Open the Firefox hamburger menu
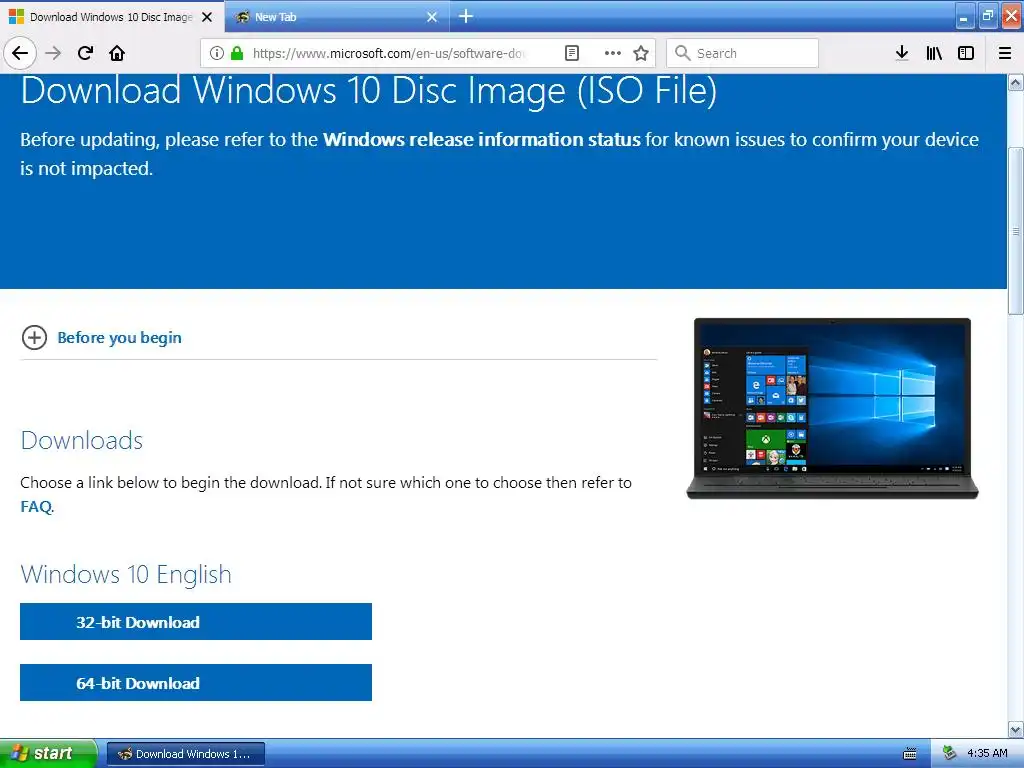 click(1005, 53)
